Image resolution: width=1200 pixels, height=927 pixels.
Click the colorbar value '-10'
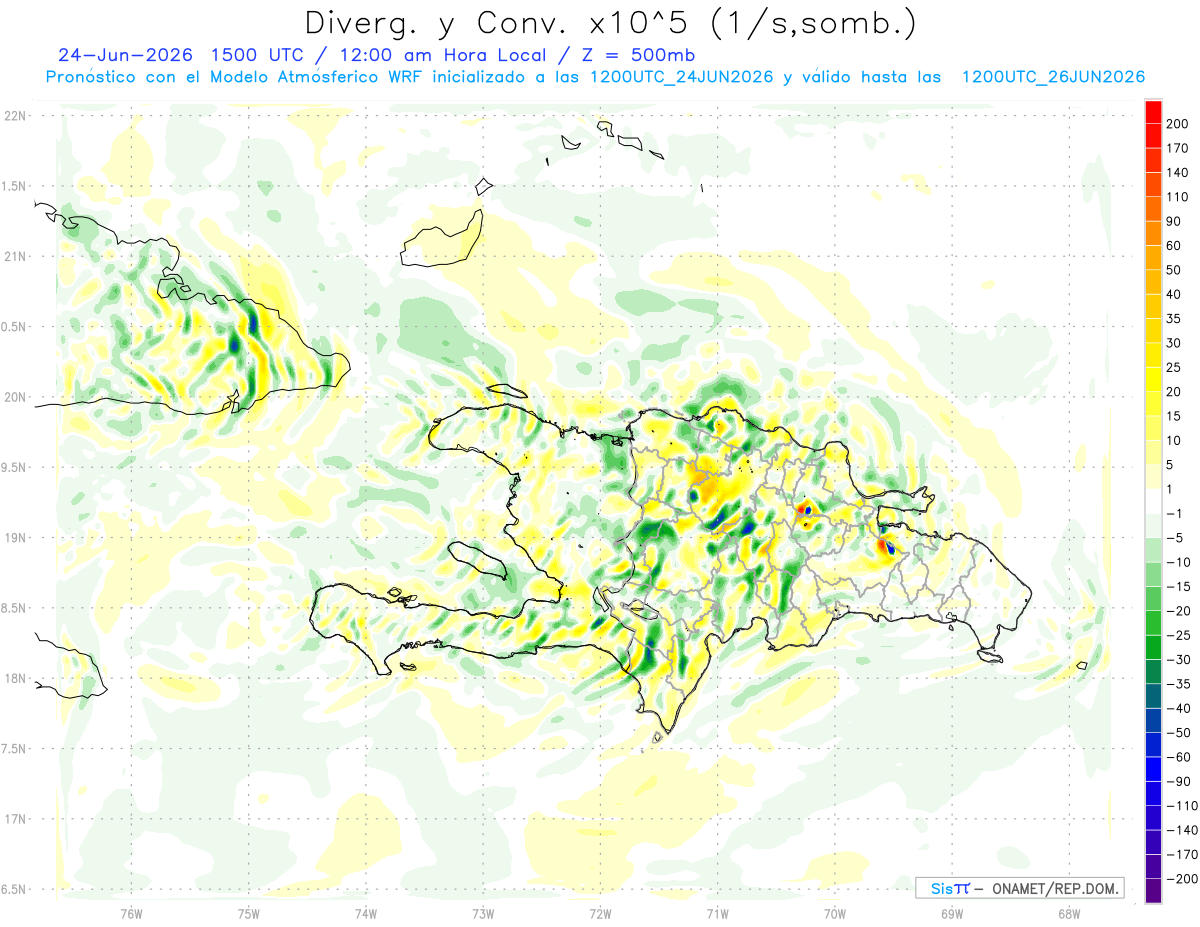click(x=1179, y=562)
